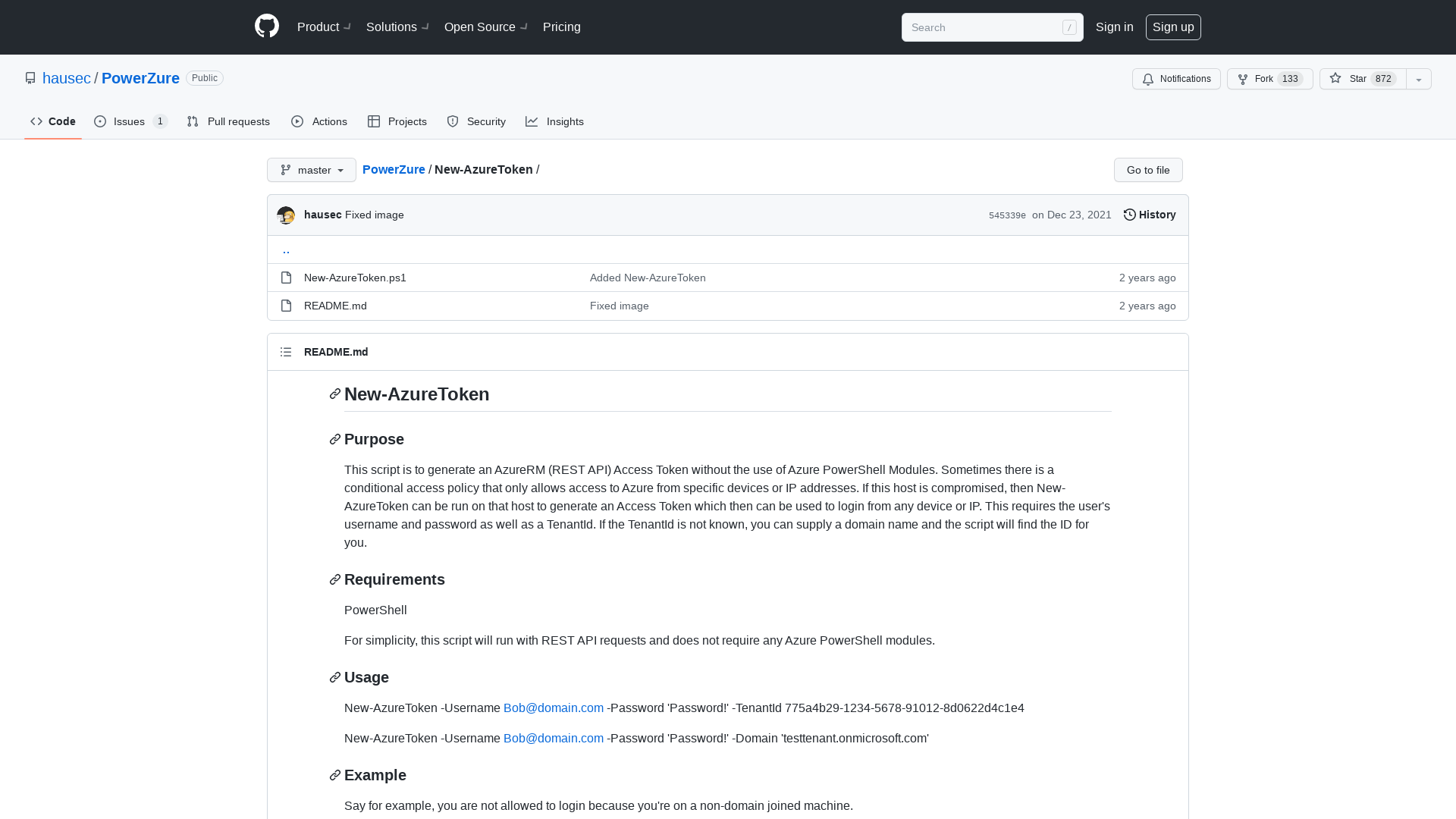Open the README table of contents icon
Viewport: 1456px width, 819px height.
[x=286, y=352]
